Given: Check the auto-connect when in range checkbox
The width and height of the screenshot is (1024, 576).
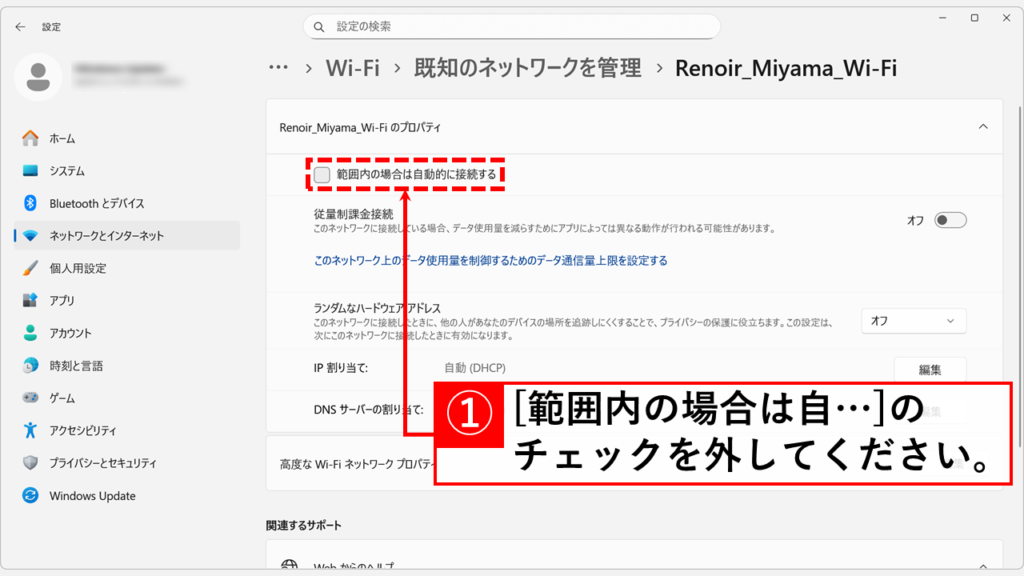Looking at the screenshot, I should 322,175.
